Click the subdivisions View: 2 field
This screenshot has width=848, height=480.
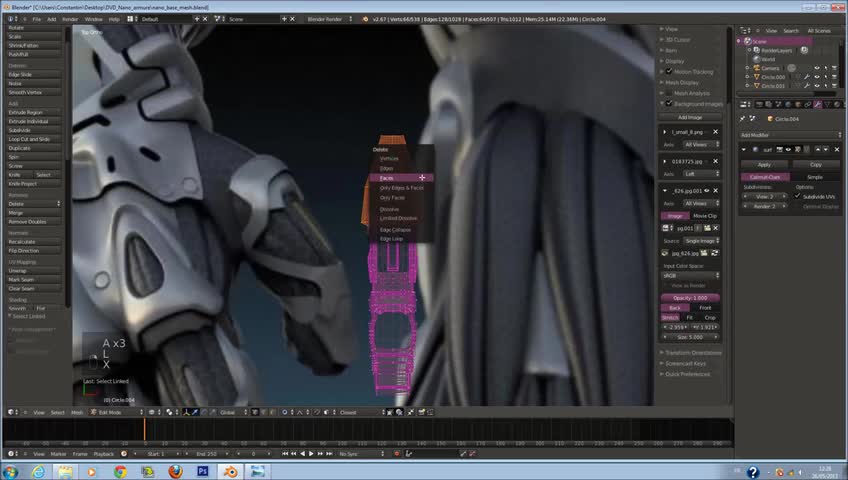click(765, 196)
